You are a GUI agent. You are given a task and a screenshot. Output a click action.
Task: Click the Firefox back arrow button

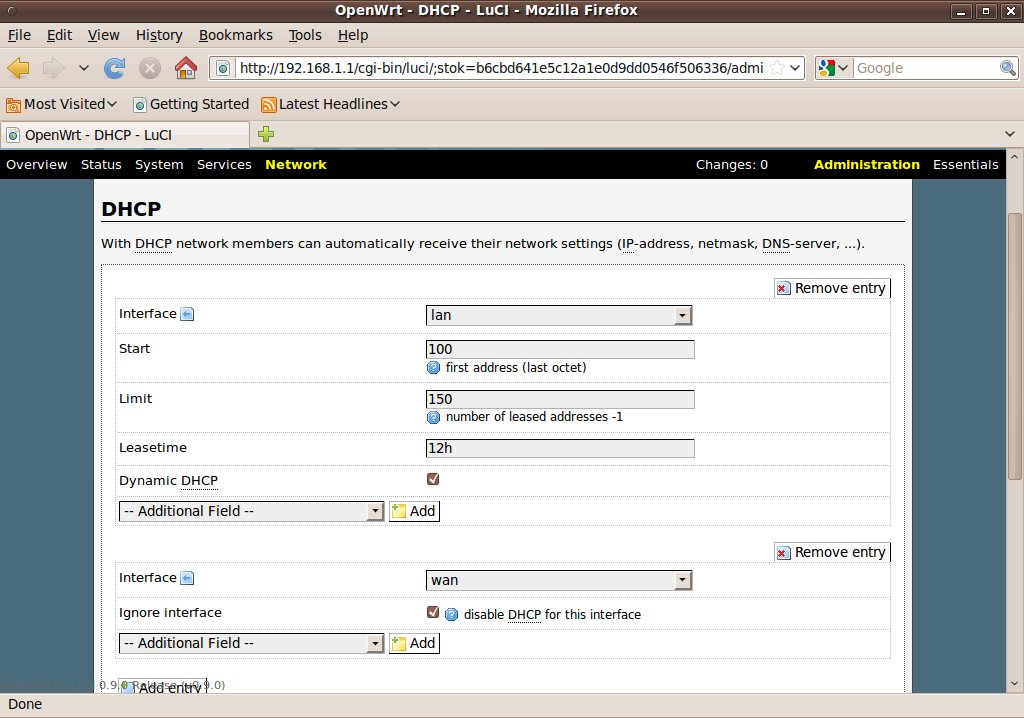19,68
